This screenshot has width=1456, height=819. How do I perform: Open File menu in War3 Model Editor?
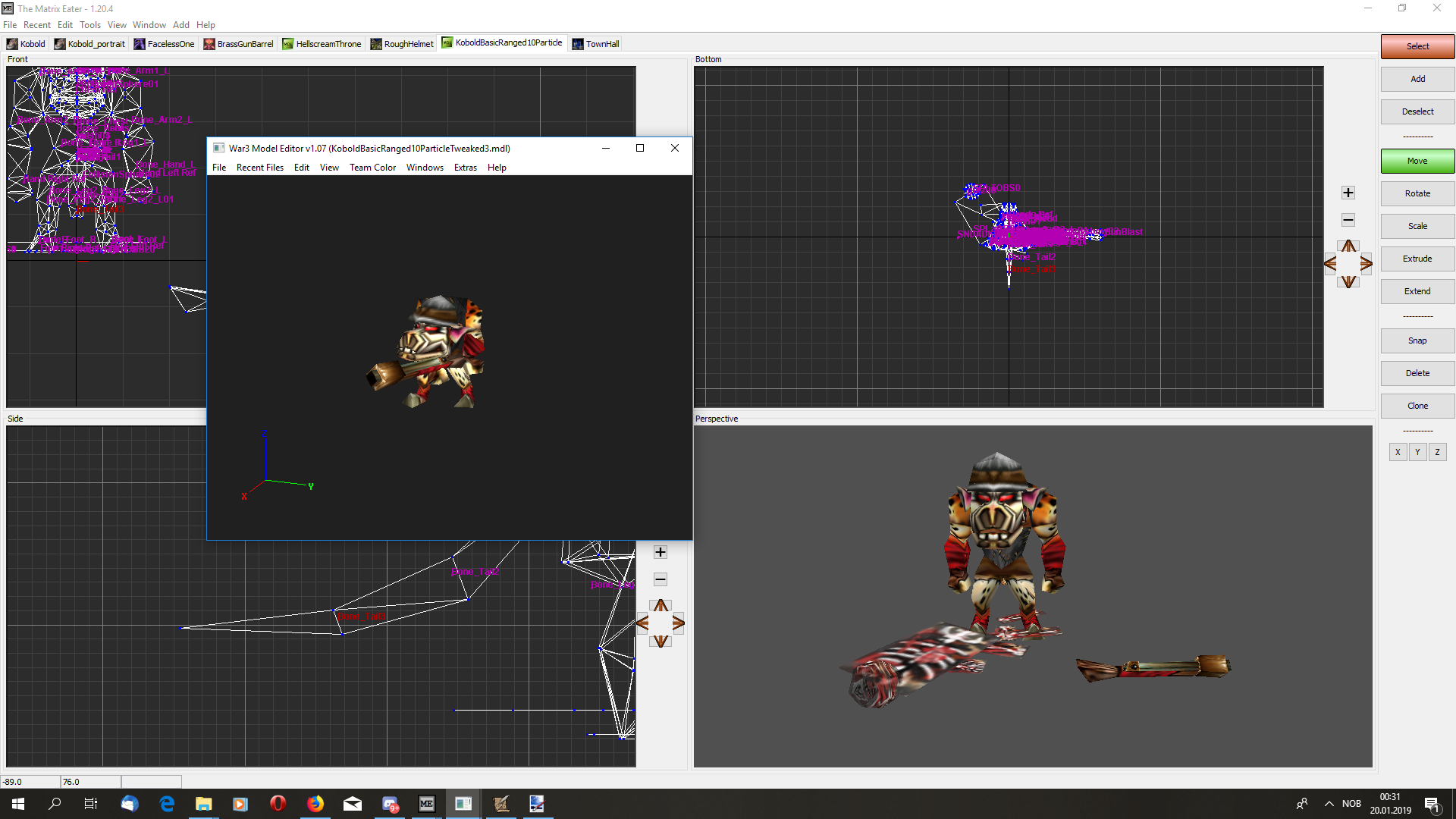pyautogui.click(x=219, y=168)
